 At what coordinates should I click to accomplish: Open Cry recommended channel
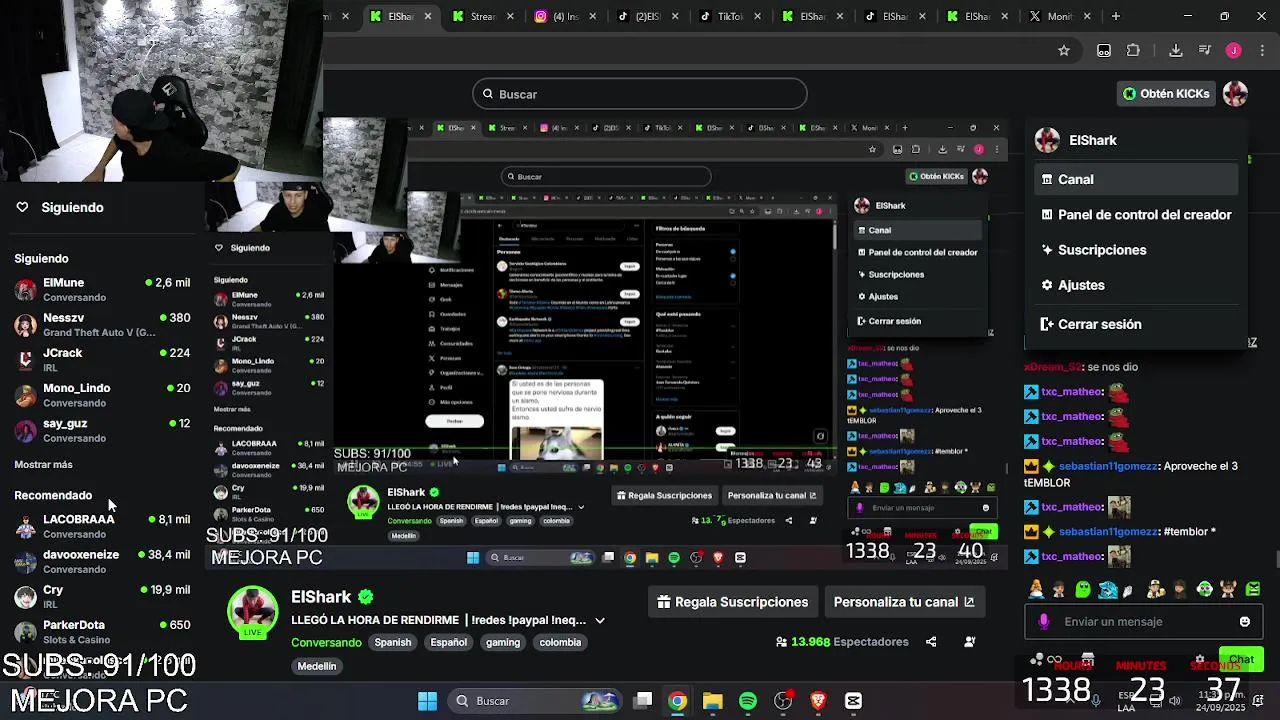(102, 596)
